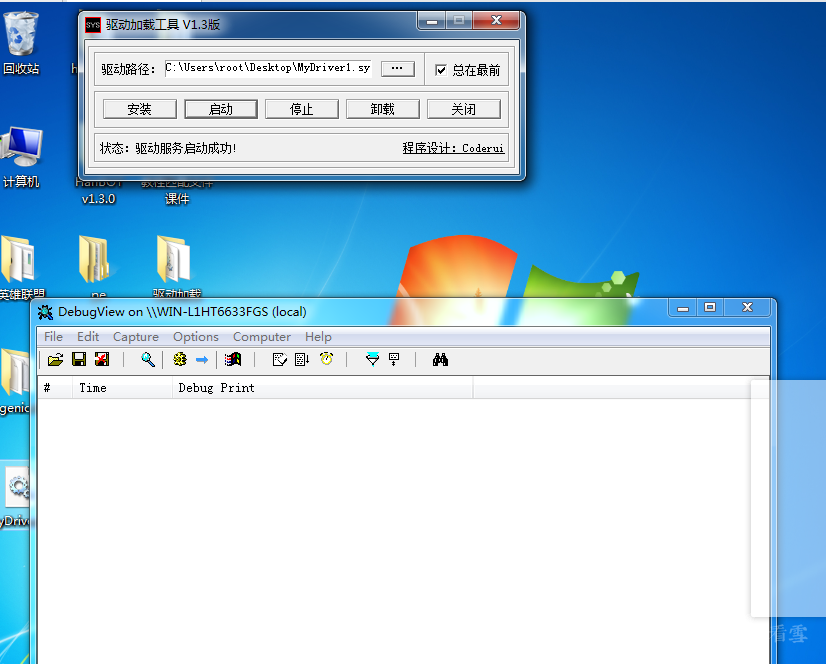The width and height of the screenshot is (826, 664).
Task: Close the DebugView window
Action: [748, 308]
